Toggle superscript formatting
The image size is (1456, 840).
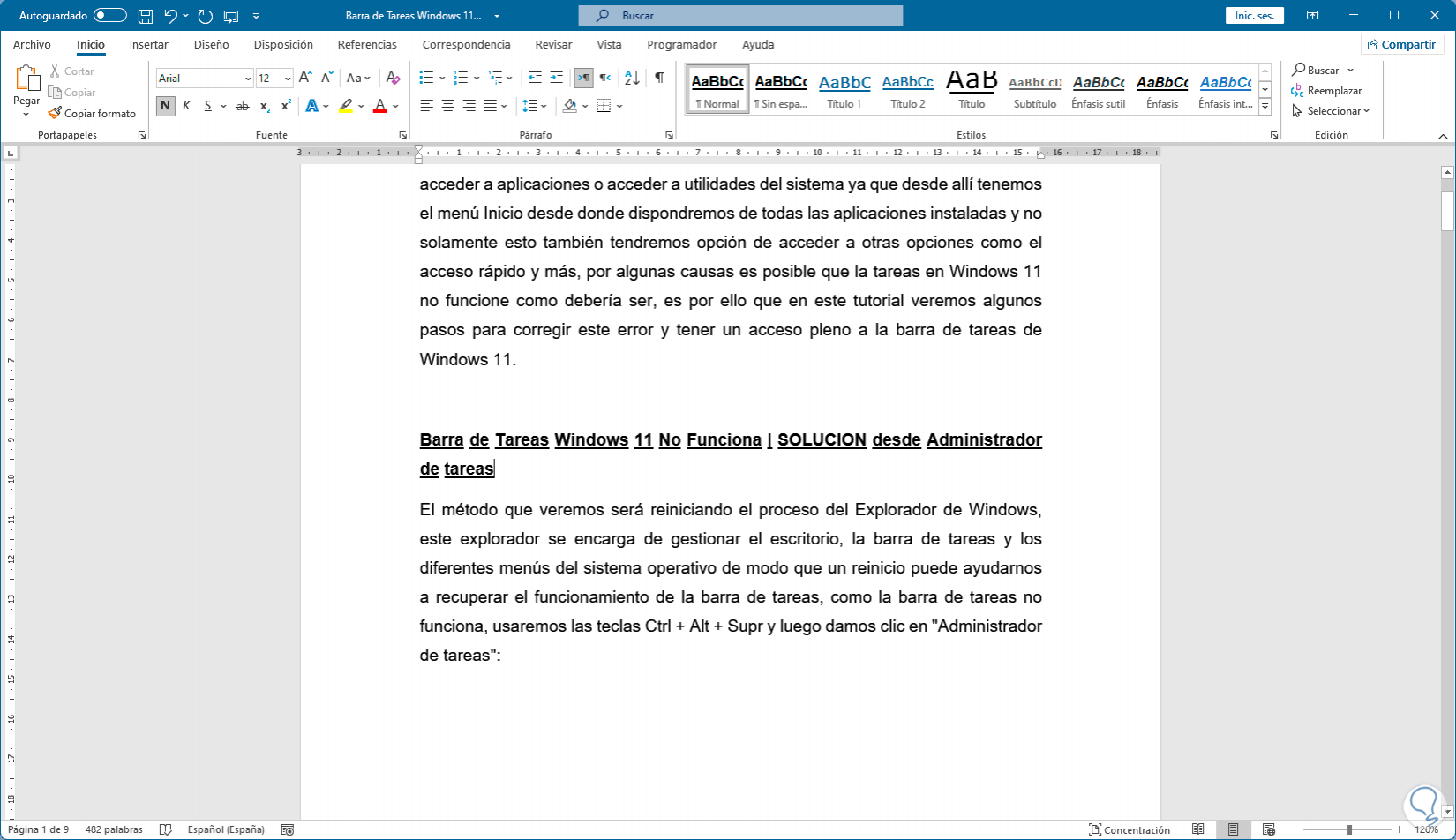pos(286,106)
